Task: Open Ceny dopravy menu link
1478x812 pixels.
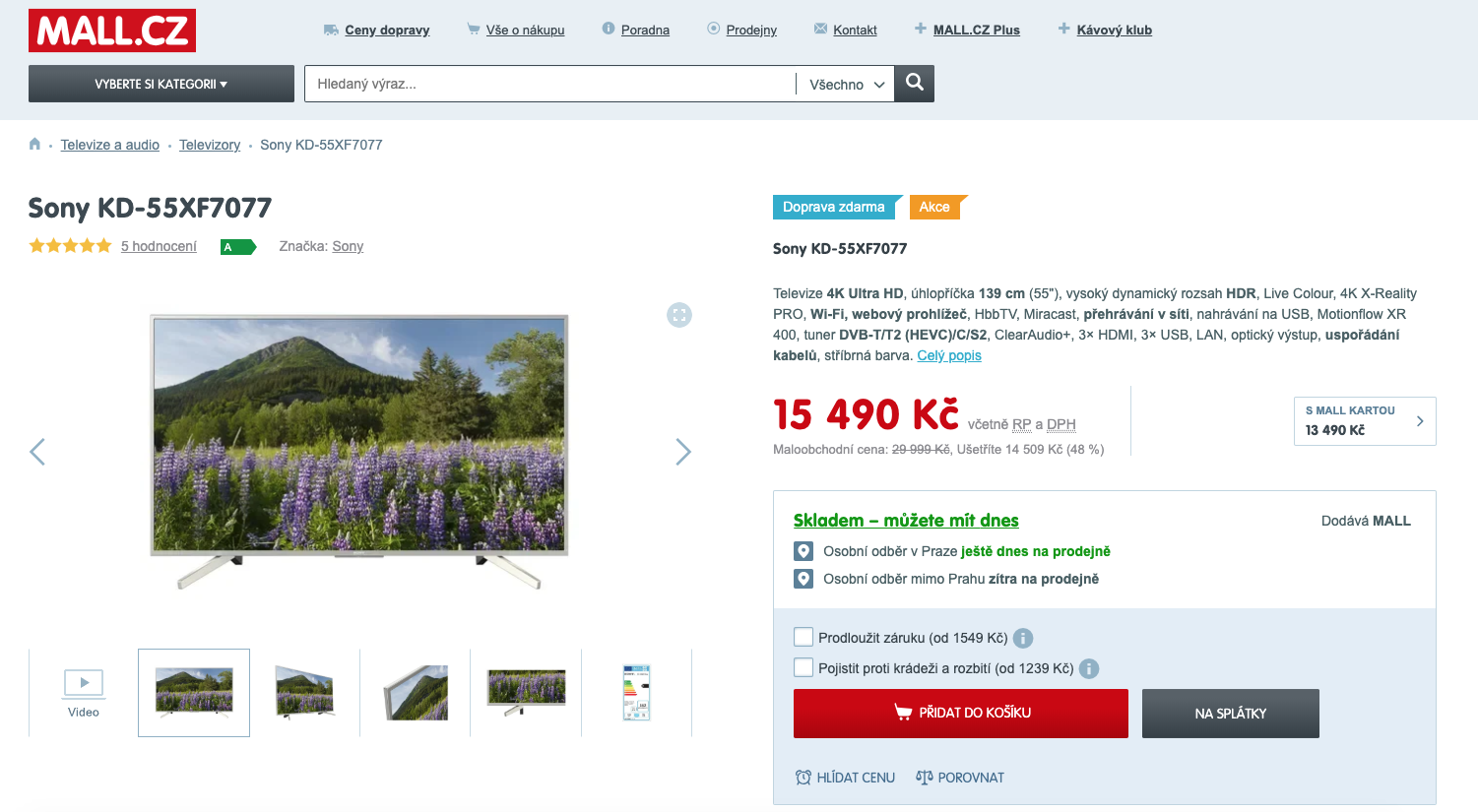Action: point(387,30)
